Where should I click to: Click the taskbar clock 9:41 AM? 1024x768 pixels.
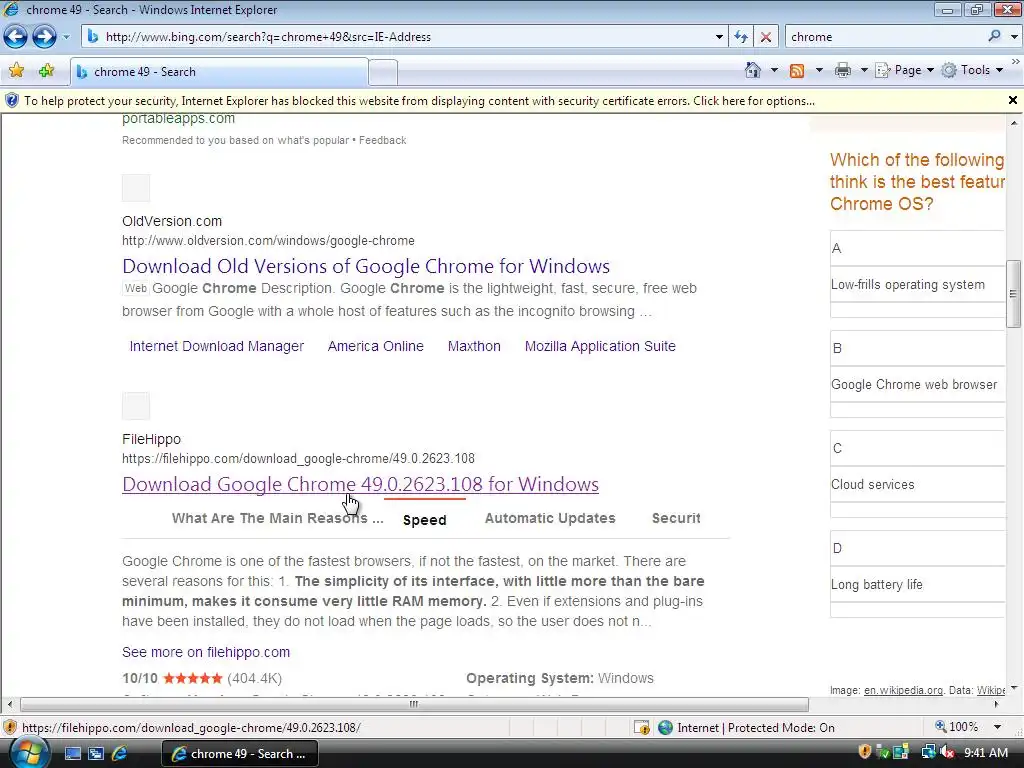(x=985, y=753)
